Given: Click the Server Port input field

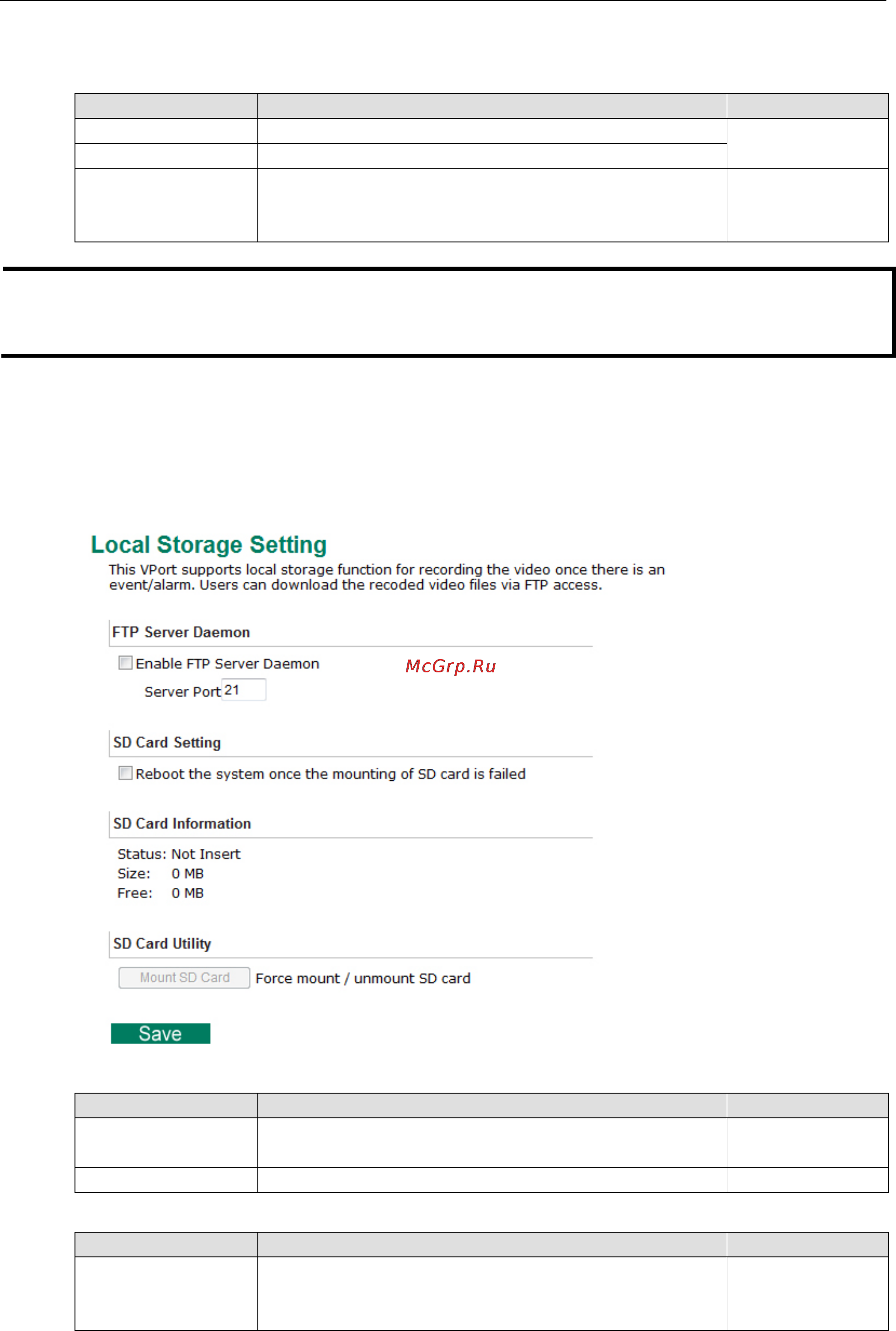Looking at the screenshot, I should coord(244,690).
